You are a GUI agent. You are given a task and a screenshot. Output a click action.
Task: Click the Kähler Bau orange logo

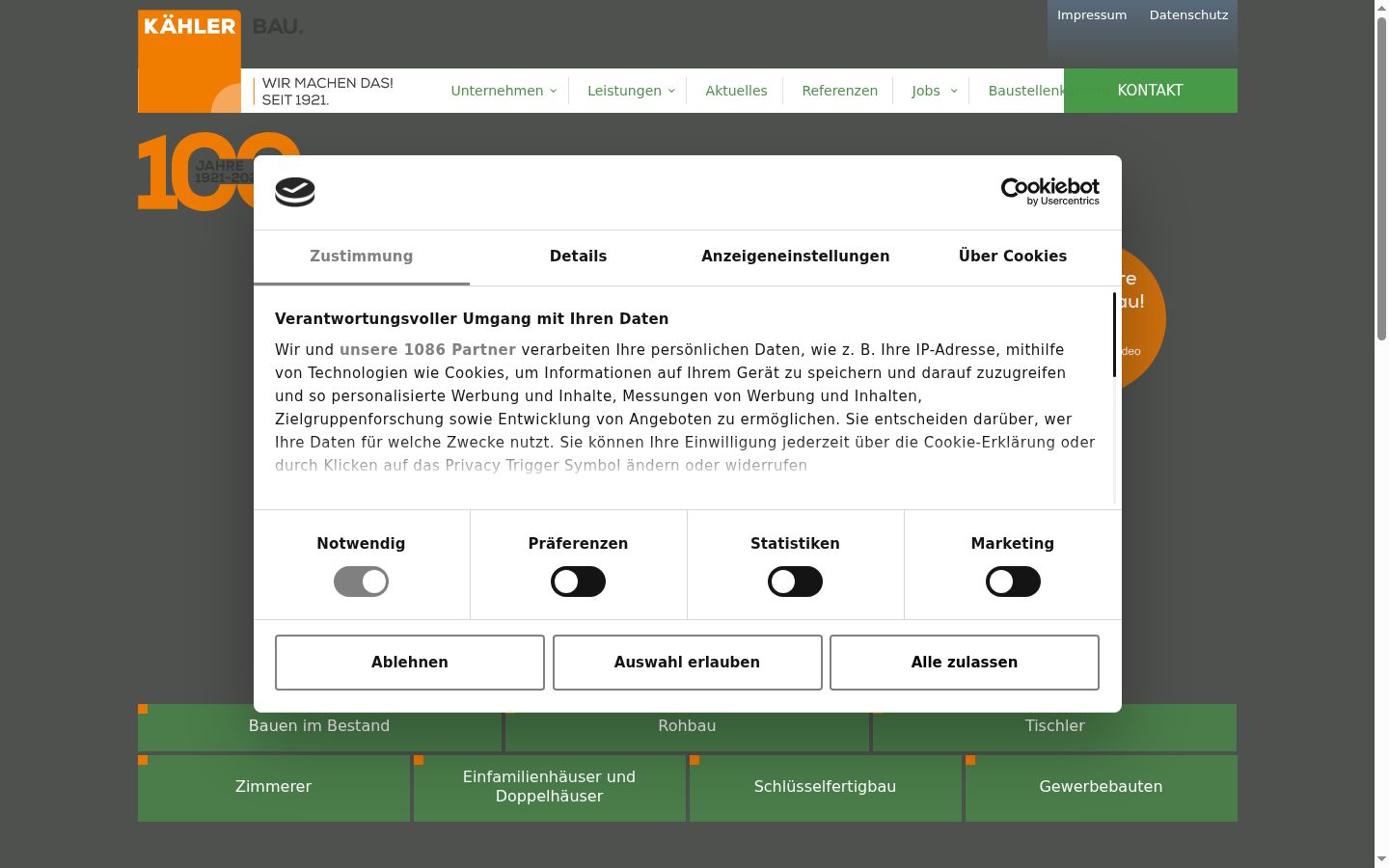pos(189,62)
